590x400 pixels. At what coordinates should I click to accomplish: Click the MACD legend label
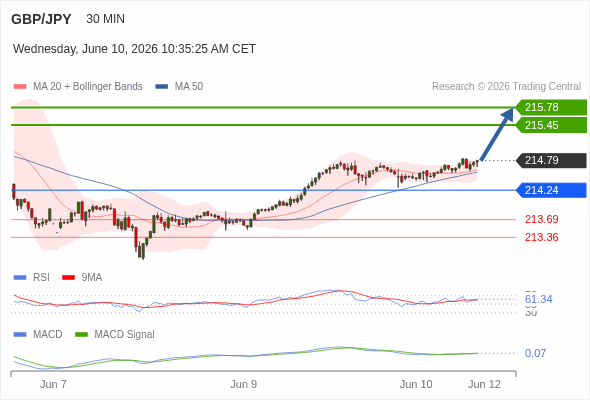point(48,334)
